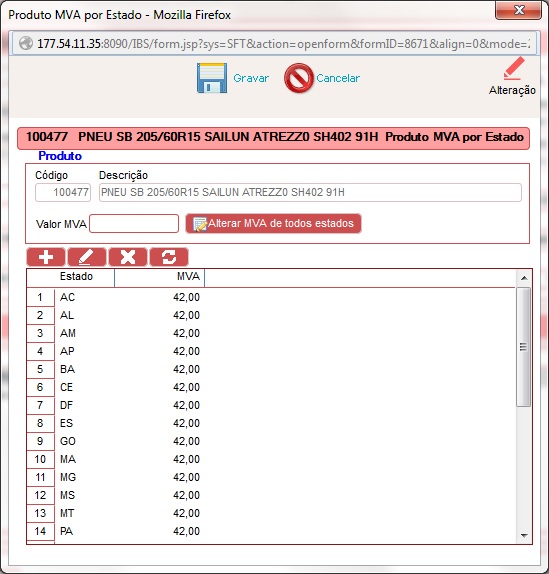This screenshot has height=574, width=549.
Task: Click the Cancelar link text
Action: (x=338, y=78)
